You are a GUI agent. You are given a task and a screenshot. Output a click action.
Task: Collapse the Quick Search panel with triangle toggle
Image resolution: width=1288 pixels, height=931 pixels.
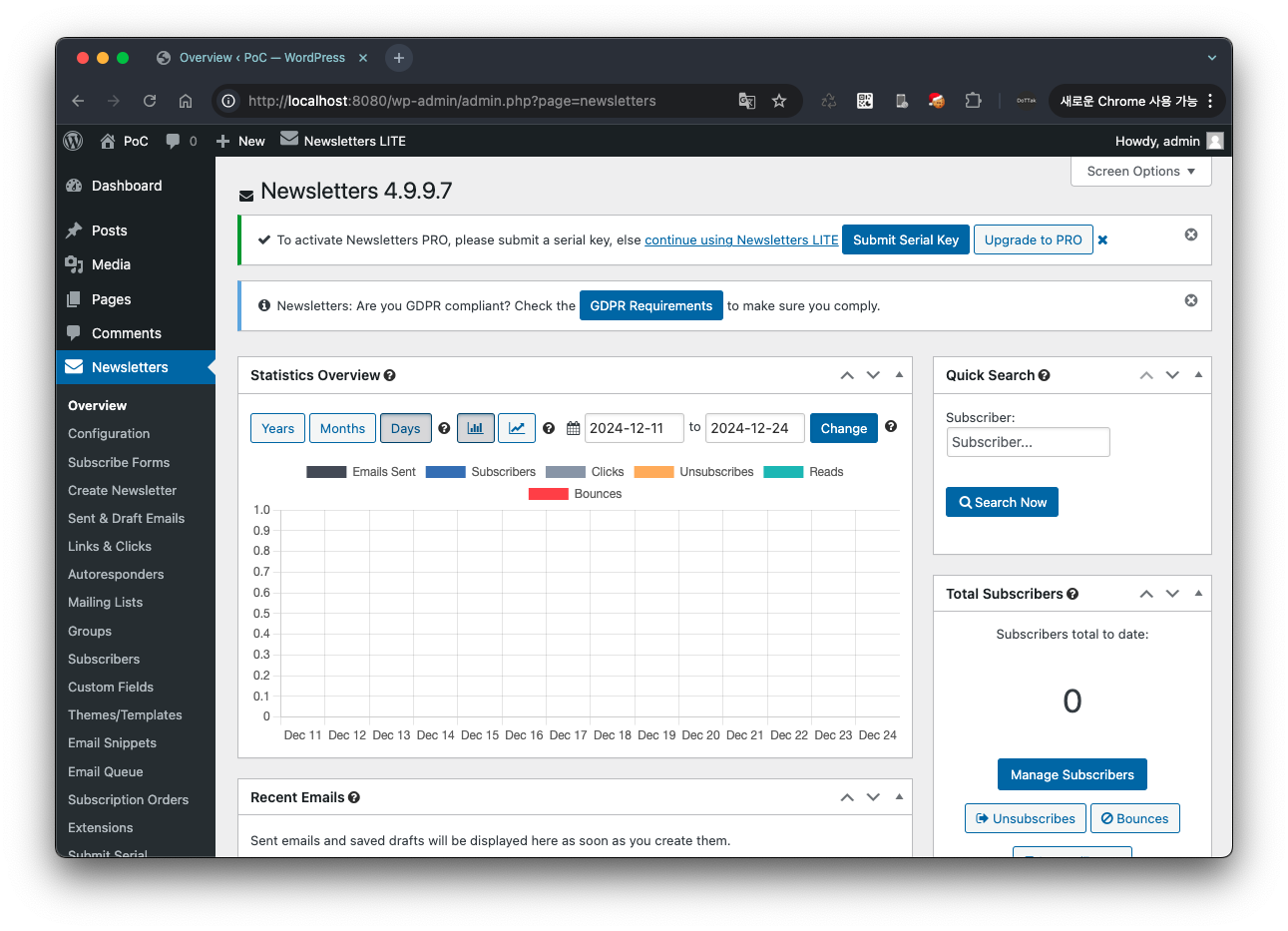tap(1198, 375)
